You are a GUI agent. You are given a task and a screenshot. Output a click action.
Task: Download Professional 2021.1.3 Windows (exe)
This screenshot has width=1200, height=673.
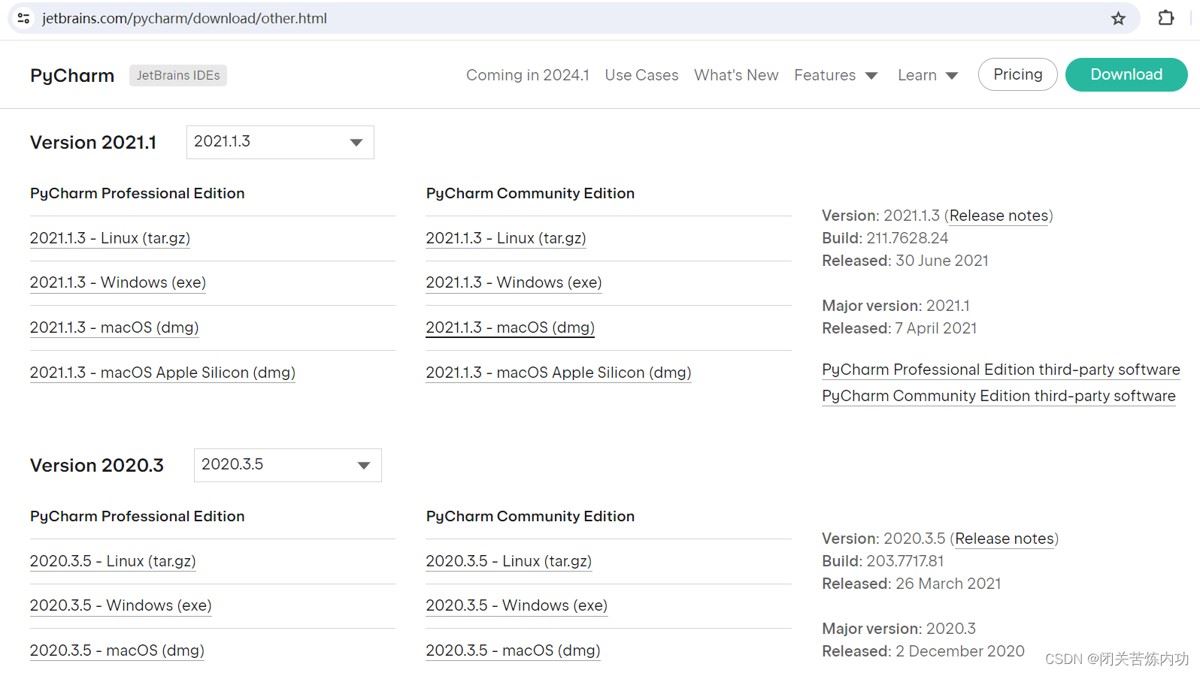(x=118, y=283)
